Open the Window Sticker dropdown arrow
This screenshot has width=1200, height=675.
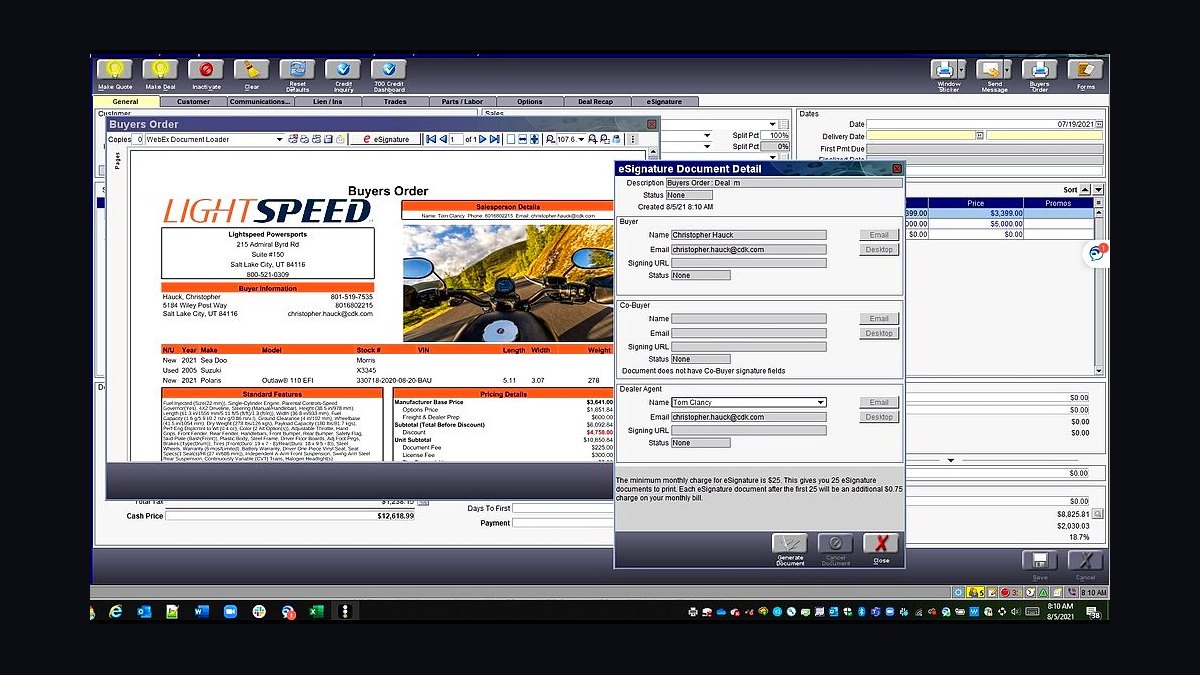pos(961,70)
